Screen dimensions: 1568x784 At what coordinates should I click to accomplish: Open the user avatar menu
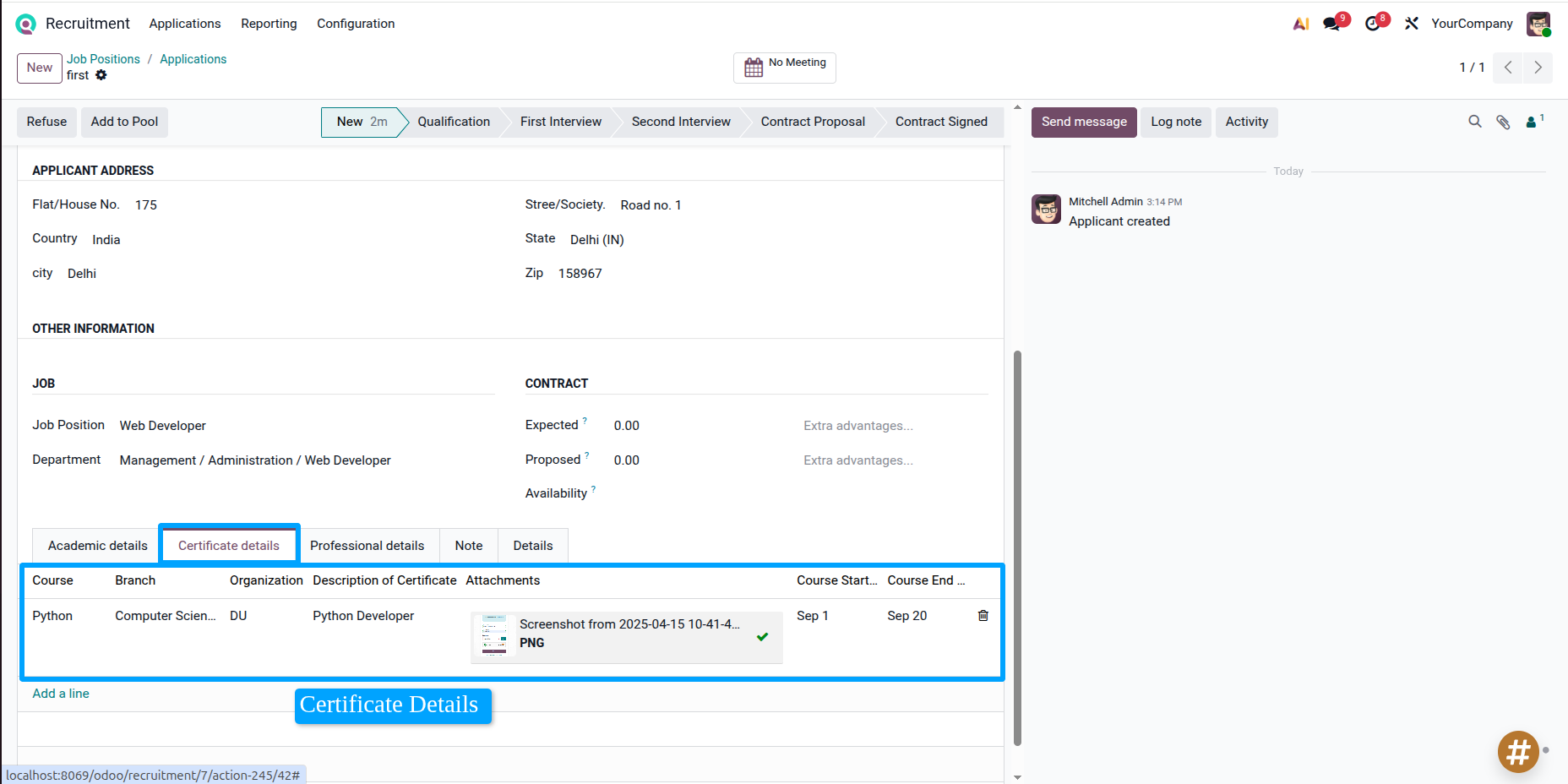(1538, 24)
